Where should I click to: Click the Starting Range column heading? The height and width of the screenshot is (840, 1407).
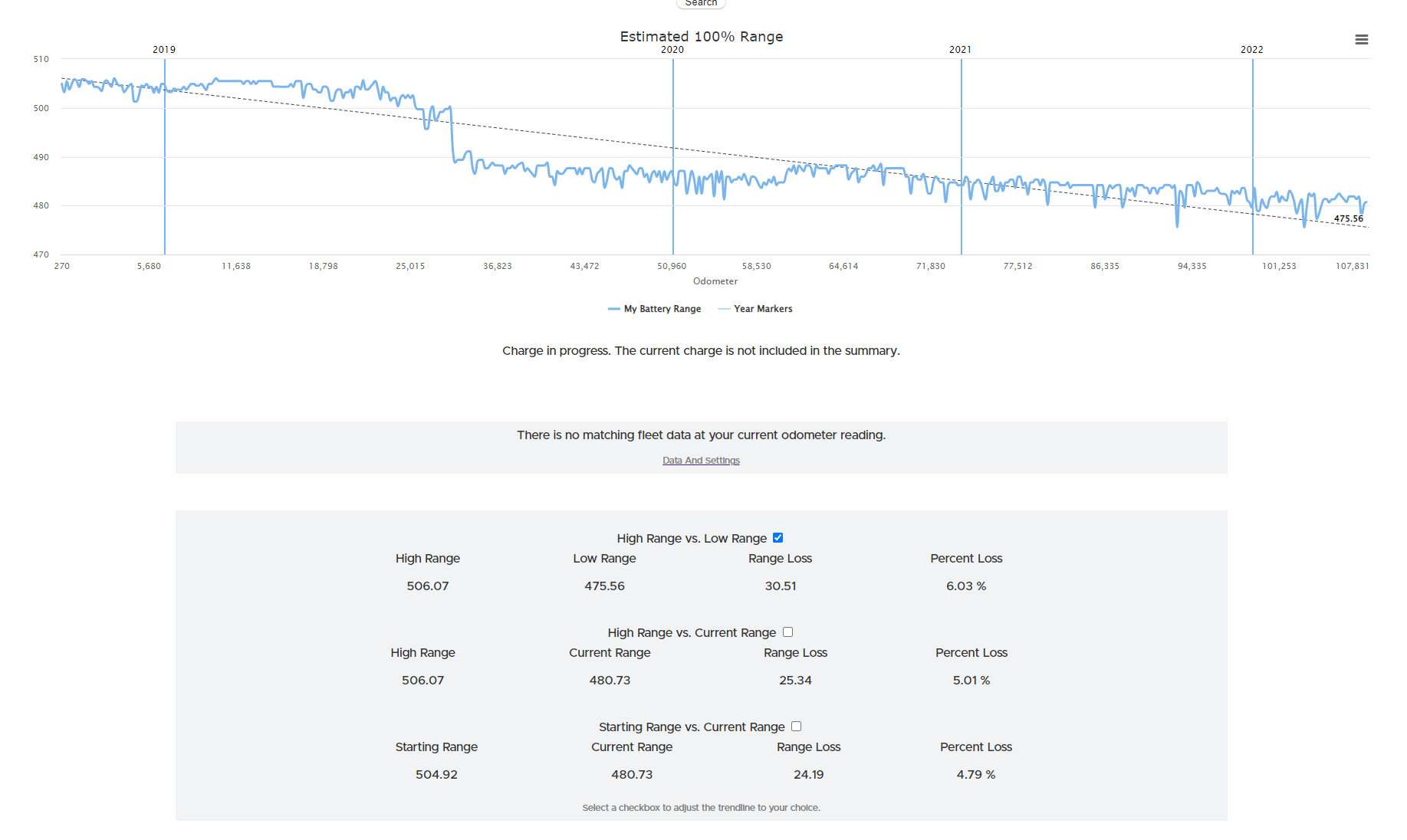click(x=436, y=746)
